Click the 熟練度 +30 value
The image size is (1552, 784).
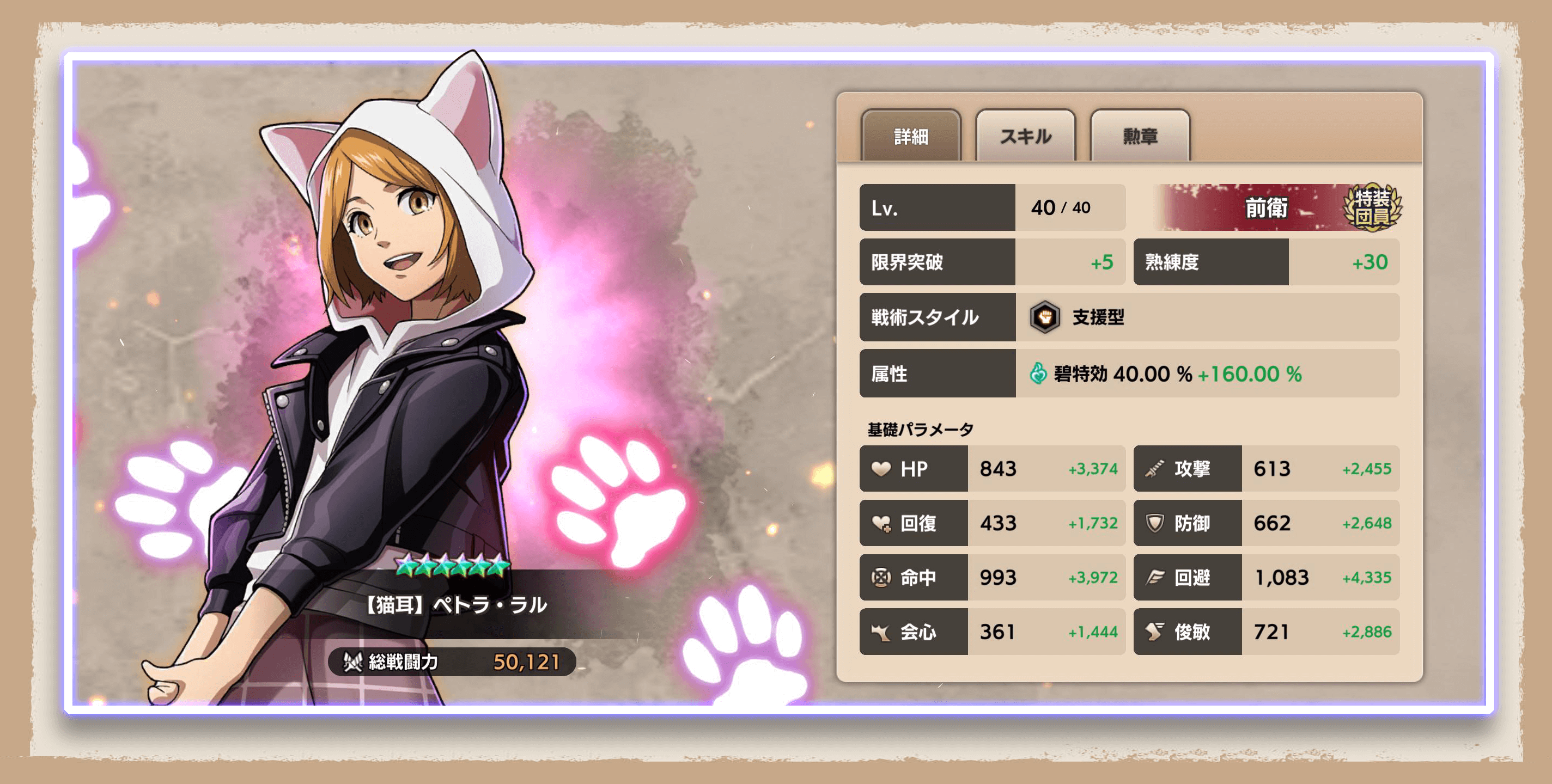(x=1370, y=262)
